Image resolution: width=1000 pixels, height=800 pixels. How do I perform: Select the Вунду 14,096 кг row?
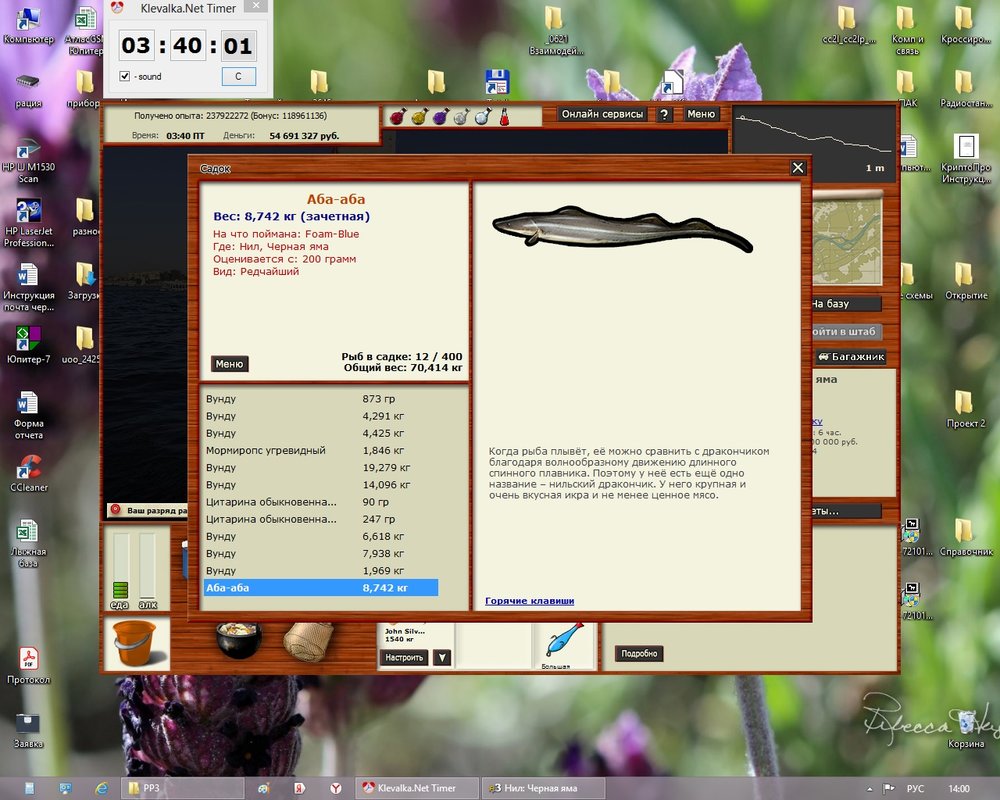click(321, 485)
